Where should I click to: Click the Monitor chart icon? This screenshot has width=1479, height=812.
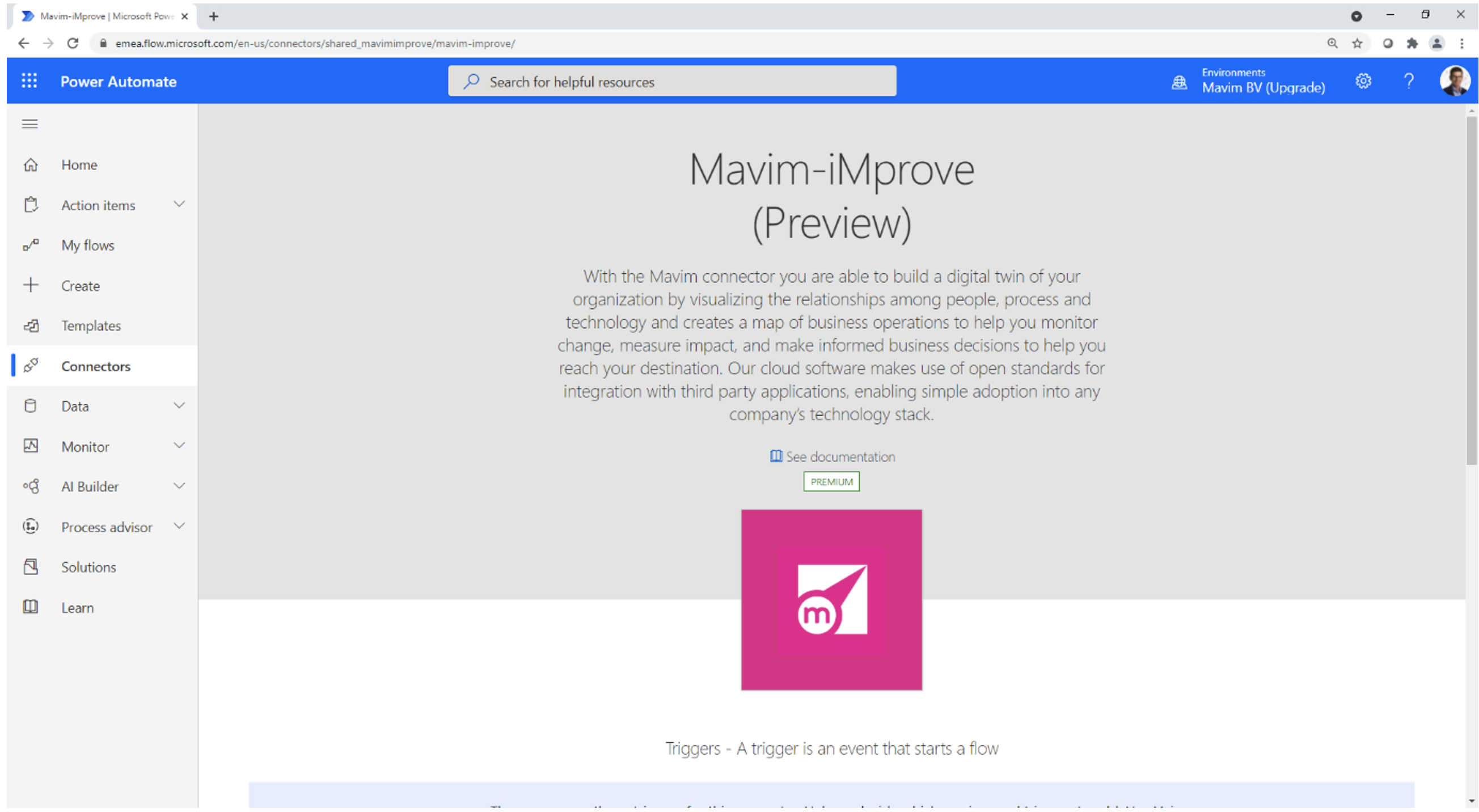[x=31, y=446]
